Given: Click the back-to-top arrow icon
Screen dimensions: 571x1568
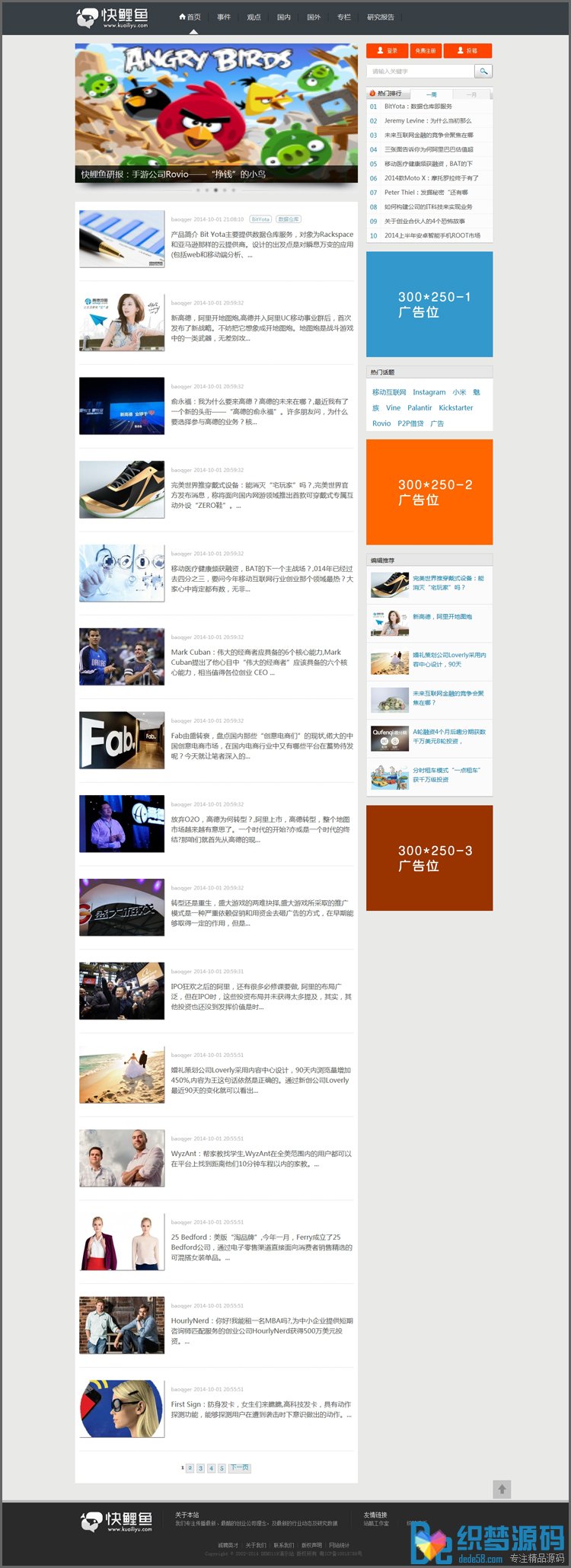Looking at the screenshot, I should pos(502,1488).
